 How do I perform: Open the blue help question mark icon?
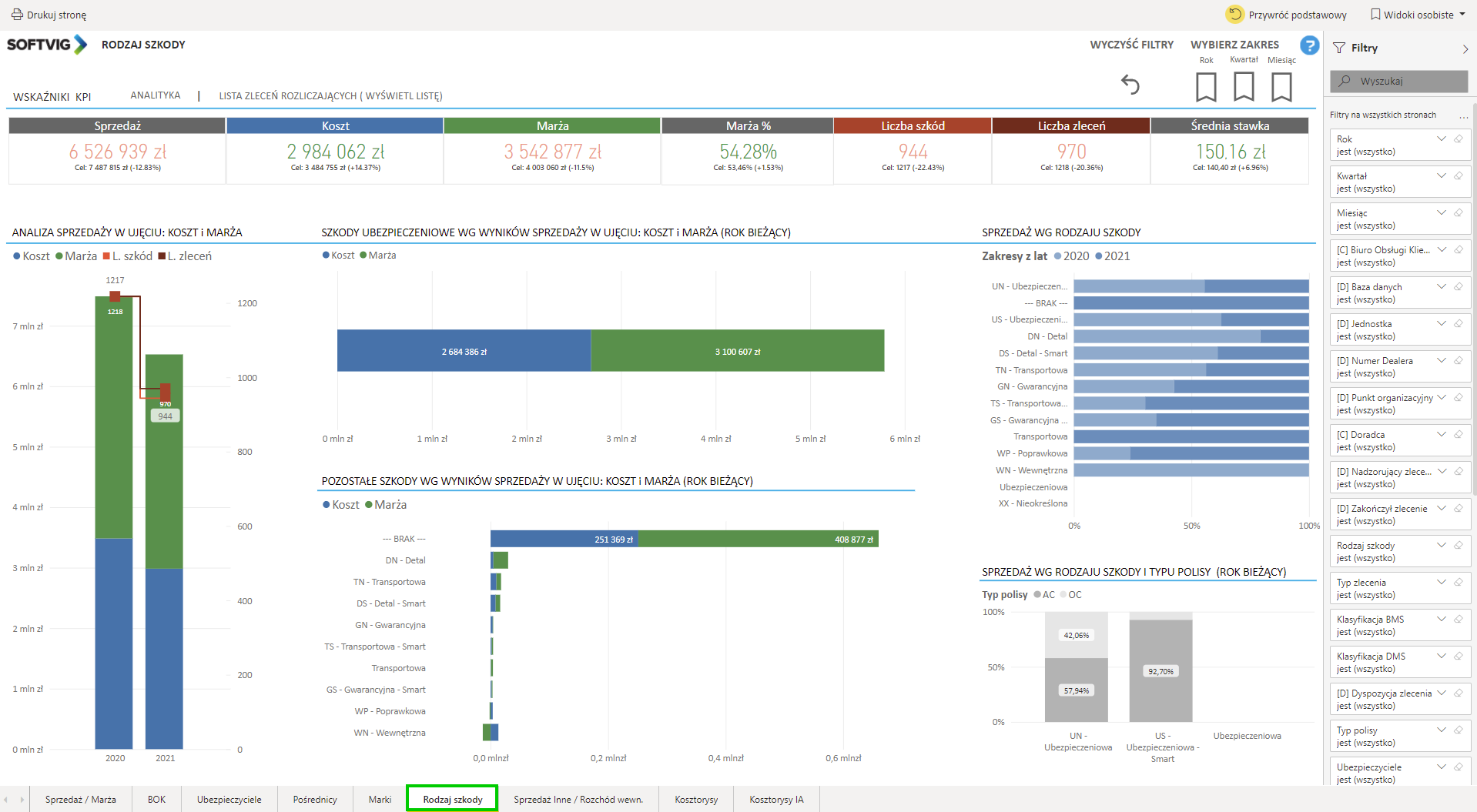click(1309, 45)
